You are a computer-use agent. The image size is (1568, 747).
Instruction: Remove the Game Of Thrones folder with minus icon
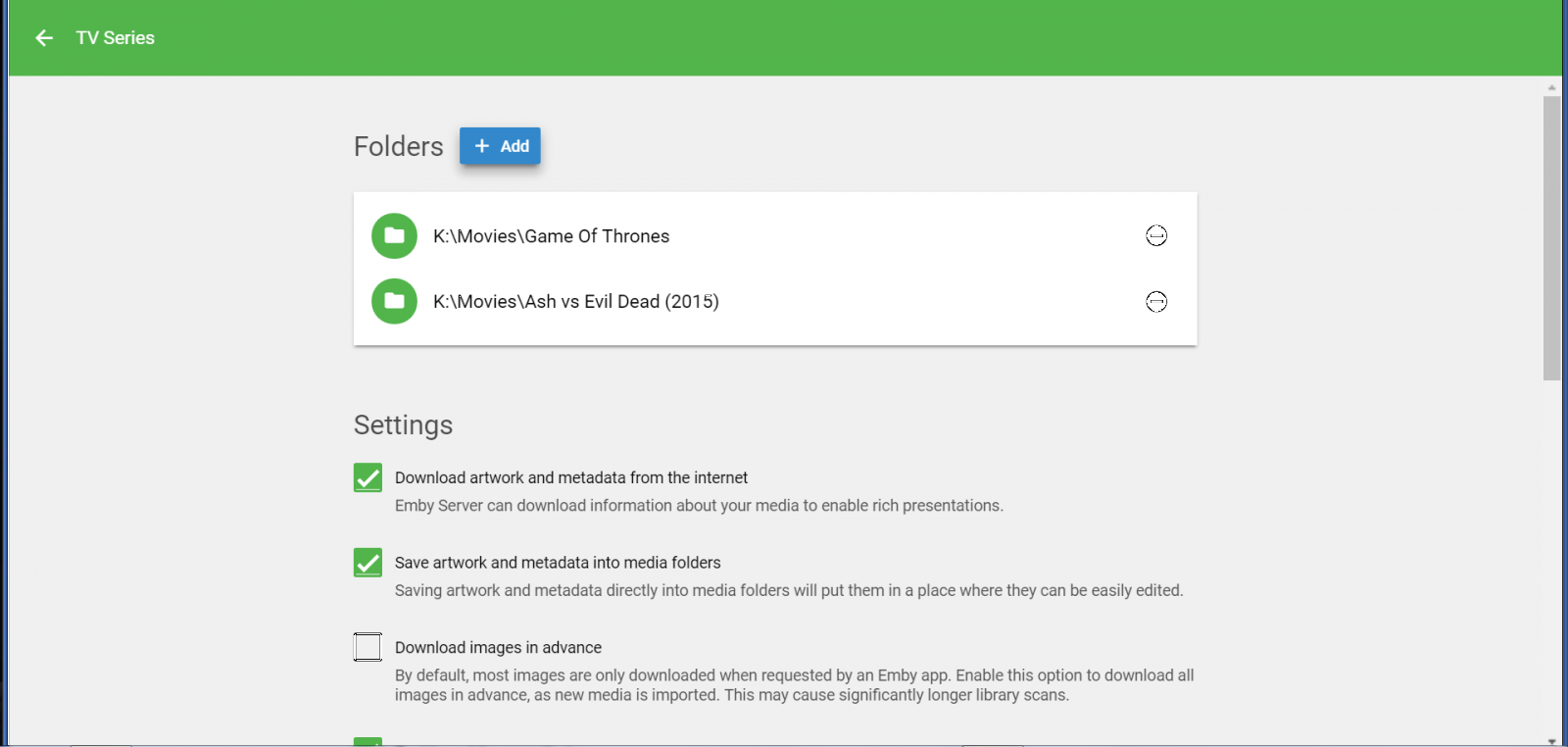pos(1156,236)
